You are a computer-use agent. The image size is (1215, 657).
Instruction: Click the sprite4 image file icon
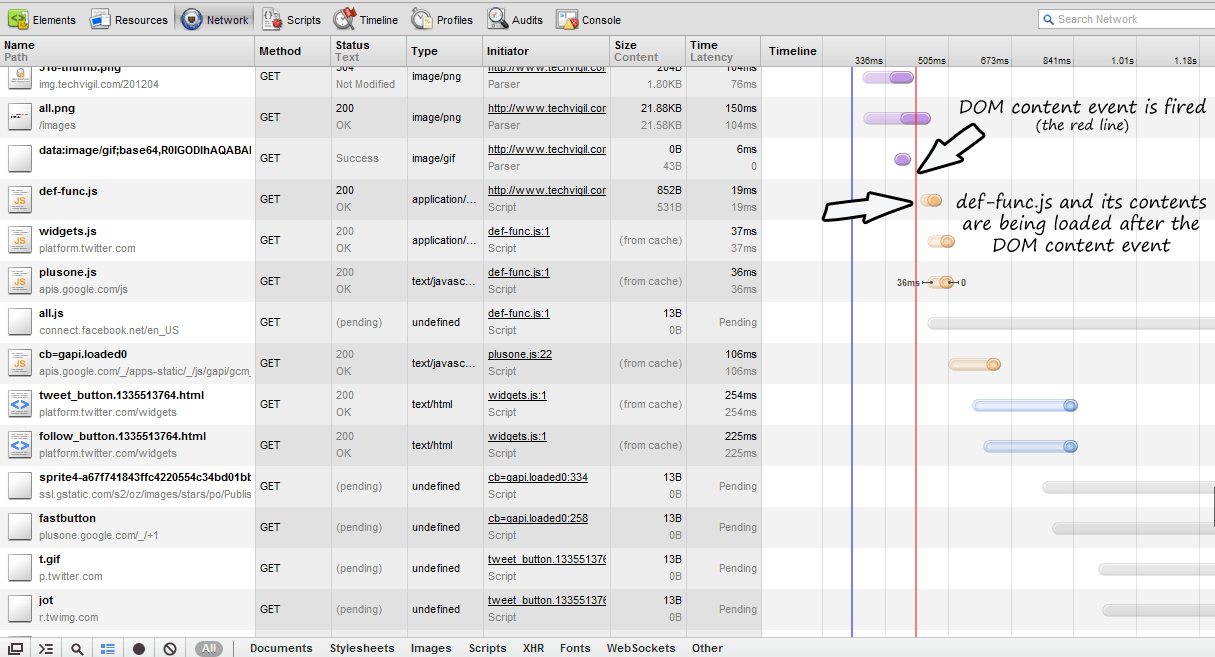pos(20,486)
